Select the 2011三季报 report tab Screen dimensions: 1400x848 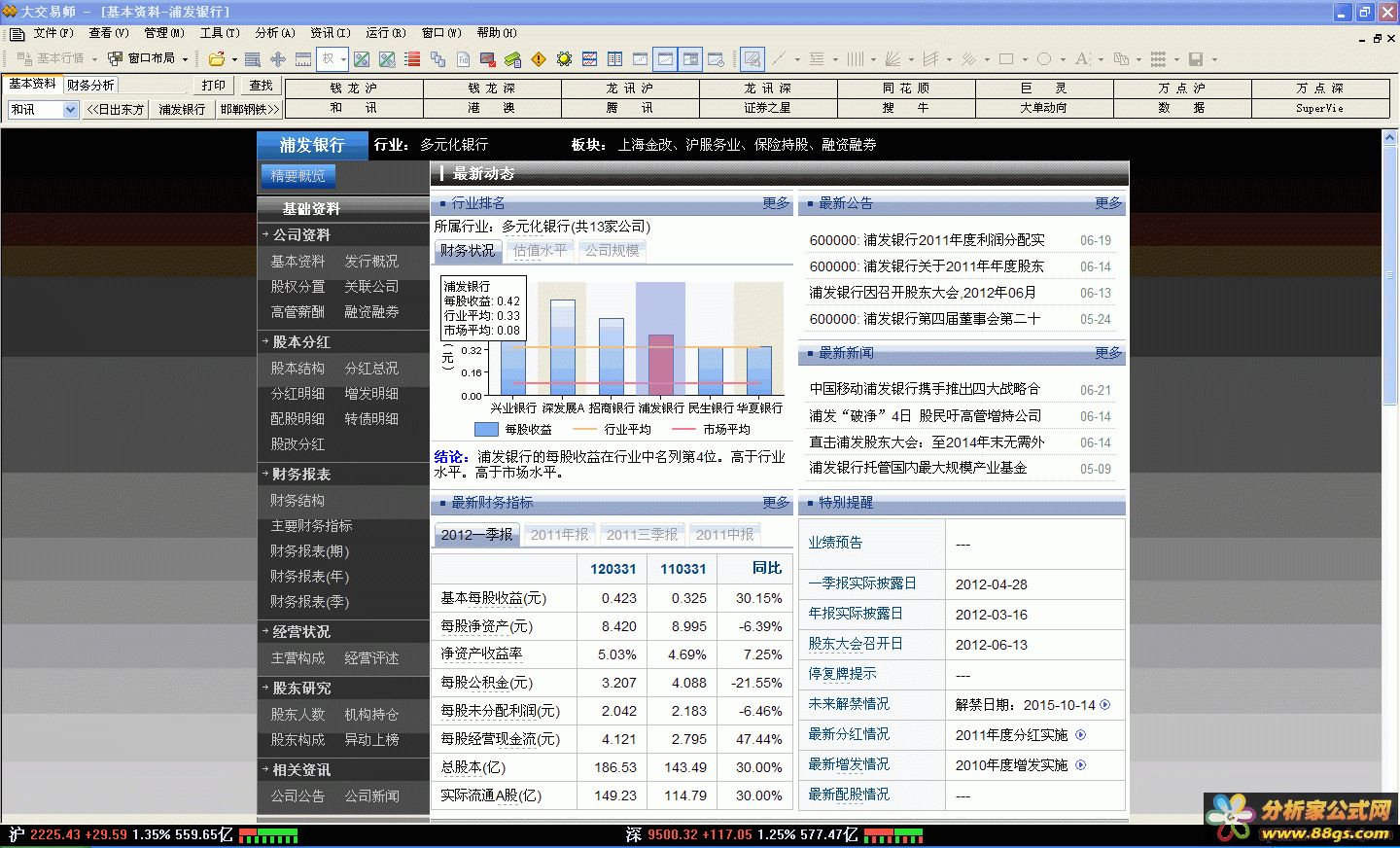643,535
